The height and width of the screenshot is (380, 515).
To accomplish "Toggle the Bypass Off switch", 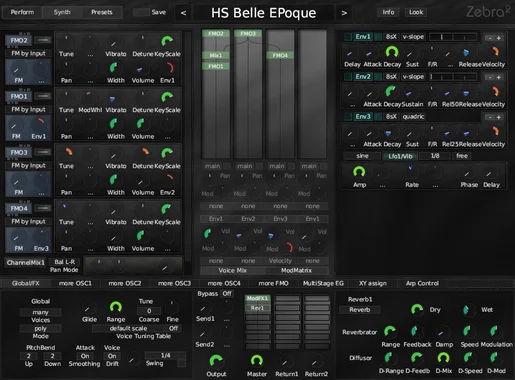I will 227,294.
